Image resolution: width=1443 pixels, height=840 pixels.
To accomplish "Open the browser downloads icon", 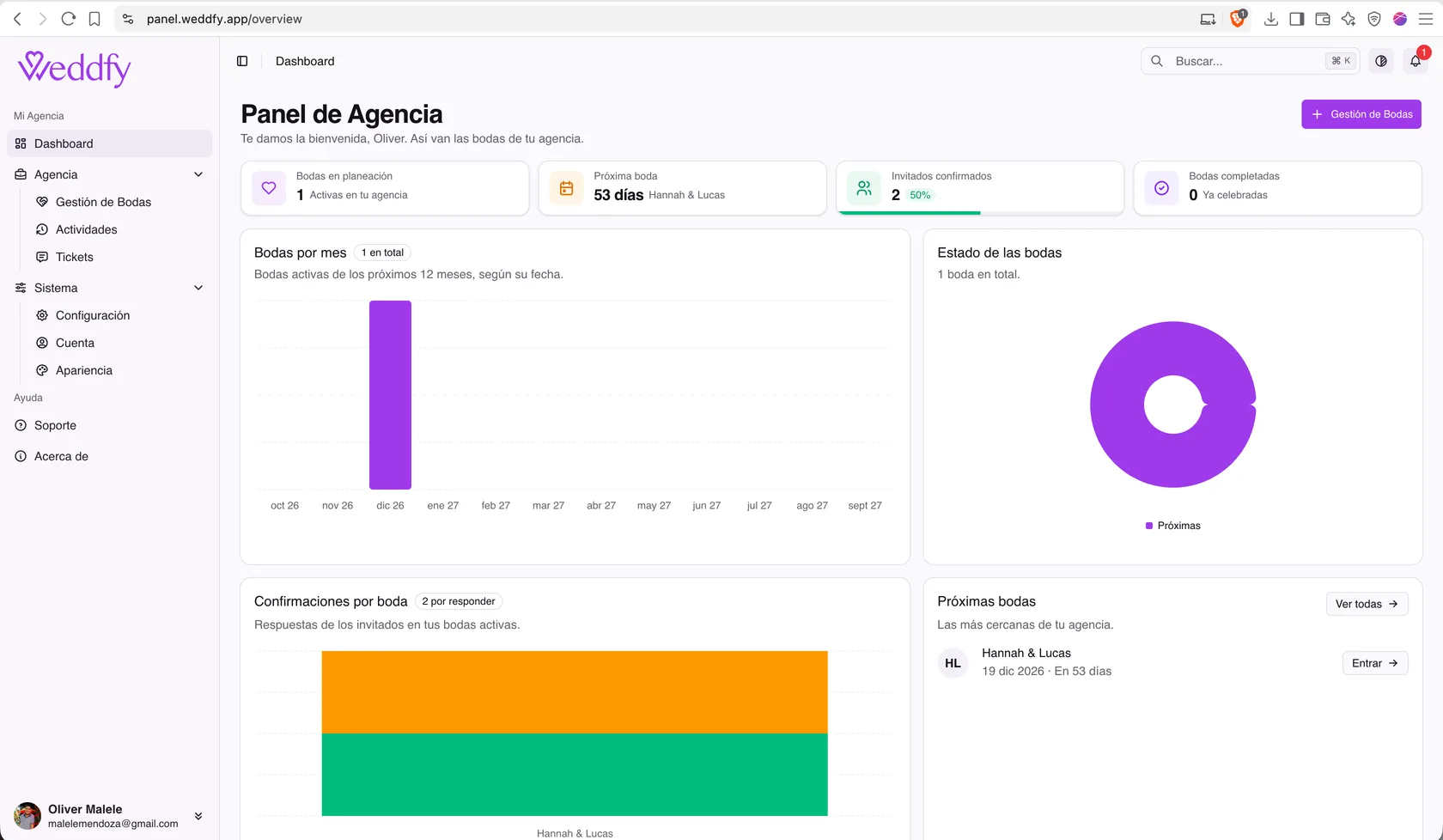I will coord(1271,19).
